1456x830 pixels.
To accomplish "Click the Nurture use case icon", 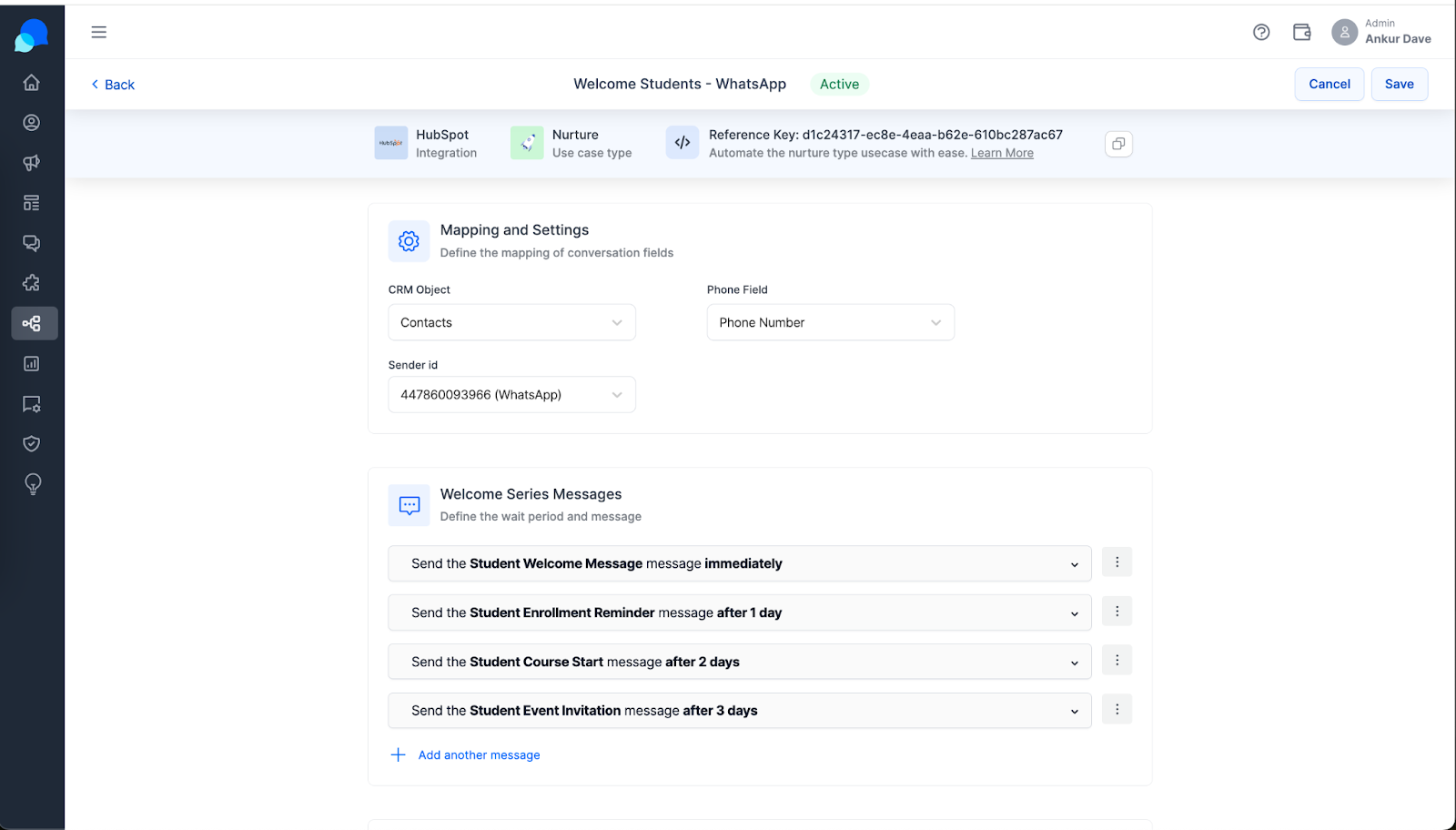I will 527,143.
